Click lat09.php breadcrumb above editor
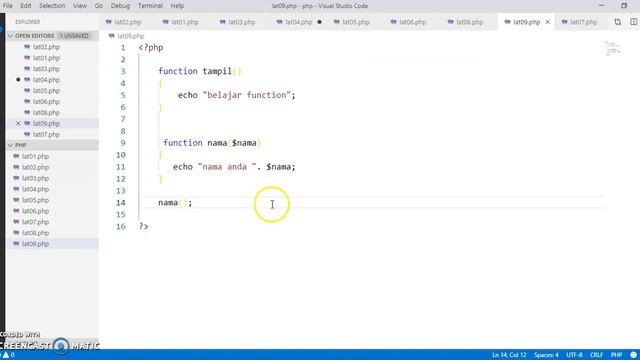Image resolution: width=640 pixels, height=360 pixels. pos(131,36)
